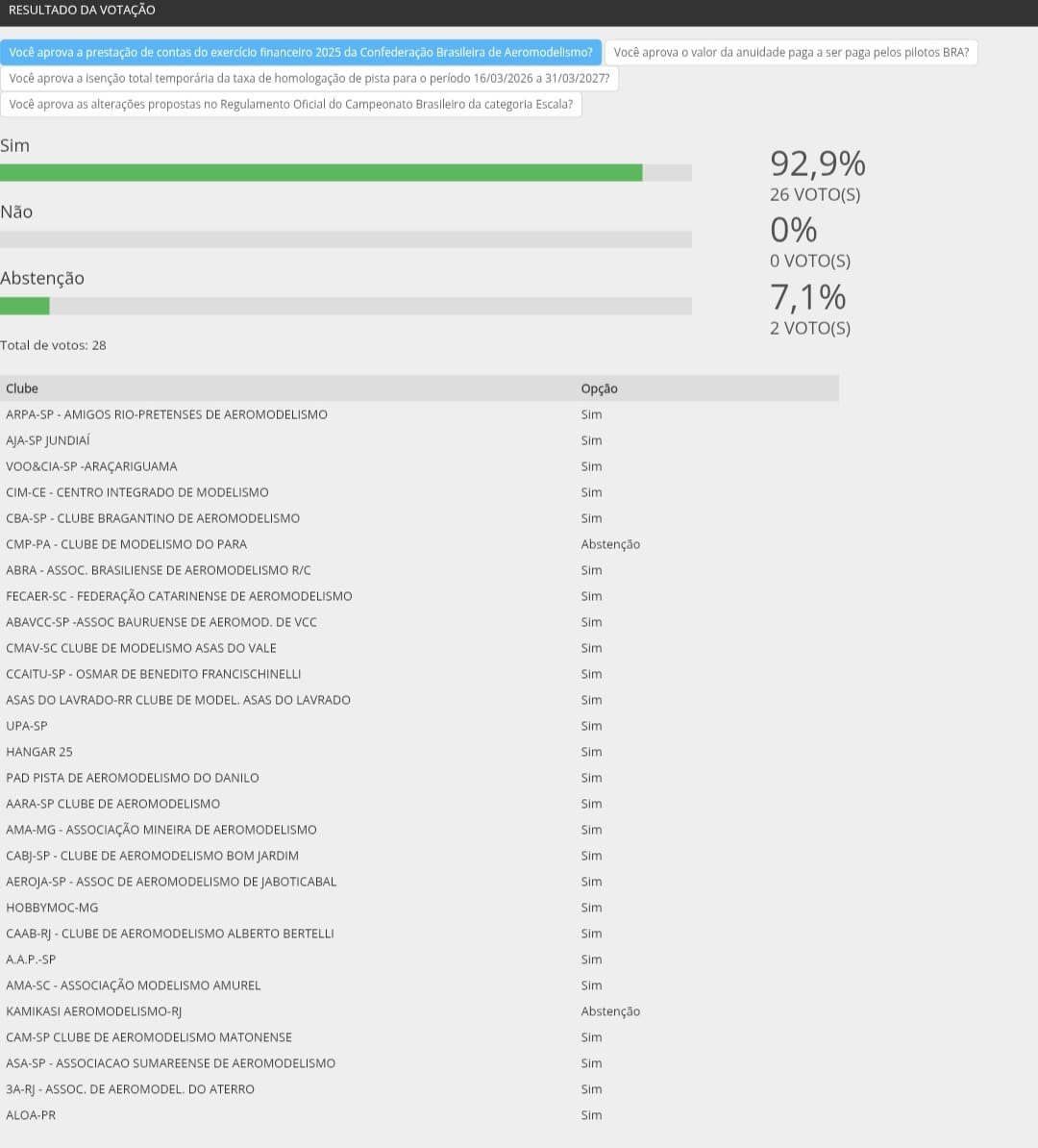Image resolution: width=1038 pixels, height=1148 pixels.
Task: Select the 'prestação de contas 2025' question tab
Action: pyautogui.click(x=301, y=53)
